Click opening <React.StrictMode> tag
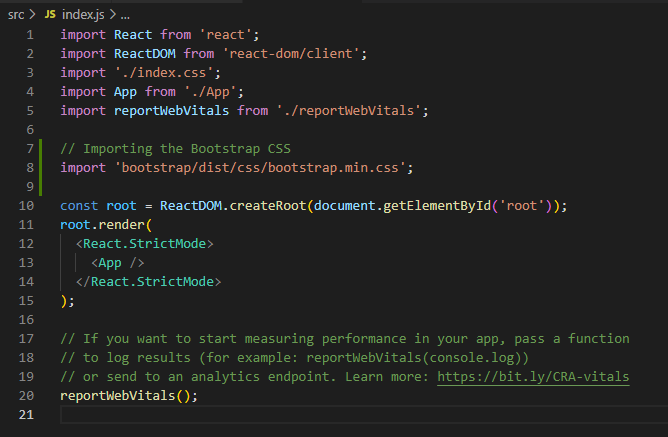 [x=144, y=244]
